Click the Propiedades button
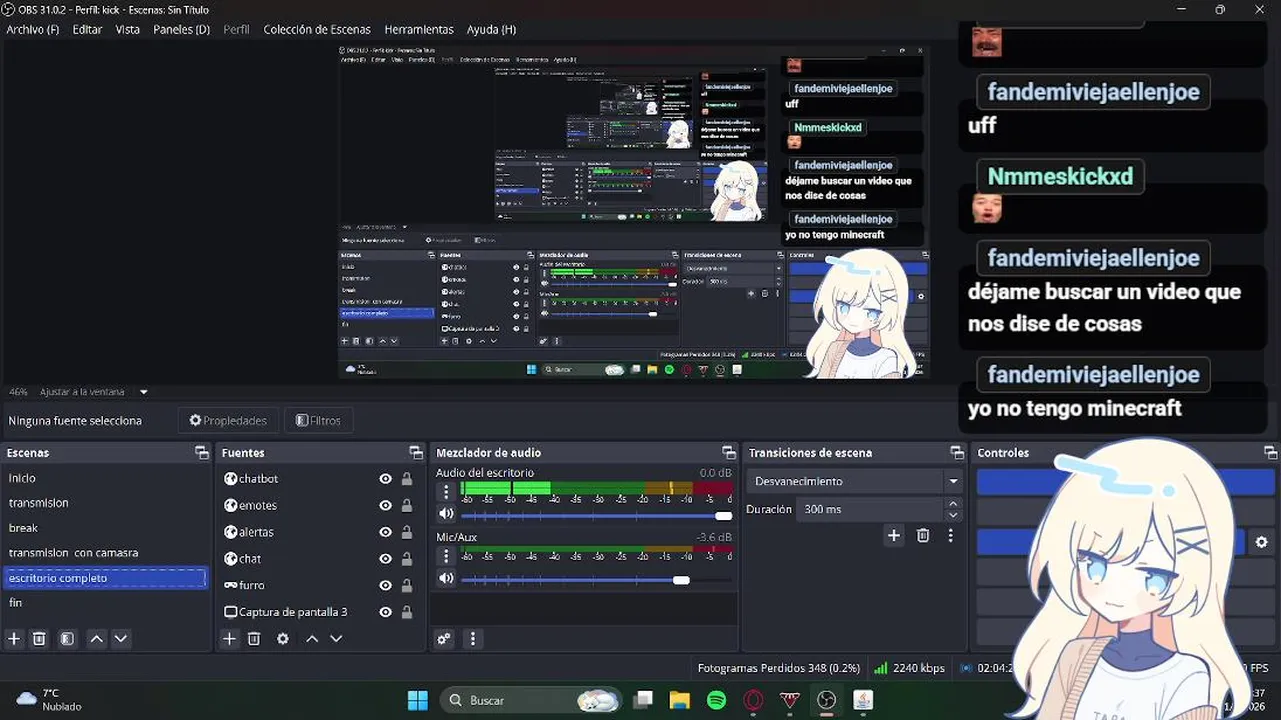 [228, 421]
